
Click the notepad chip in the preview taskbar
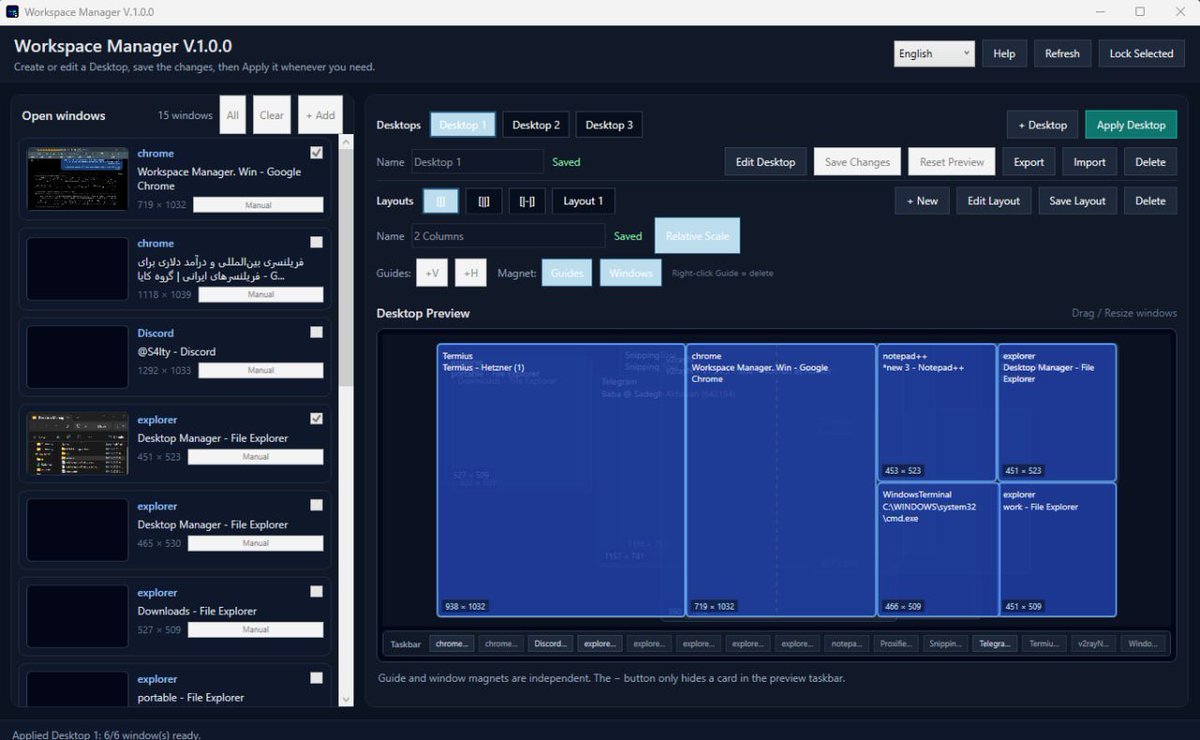point(847,644)
